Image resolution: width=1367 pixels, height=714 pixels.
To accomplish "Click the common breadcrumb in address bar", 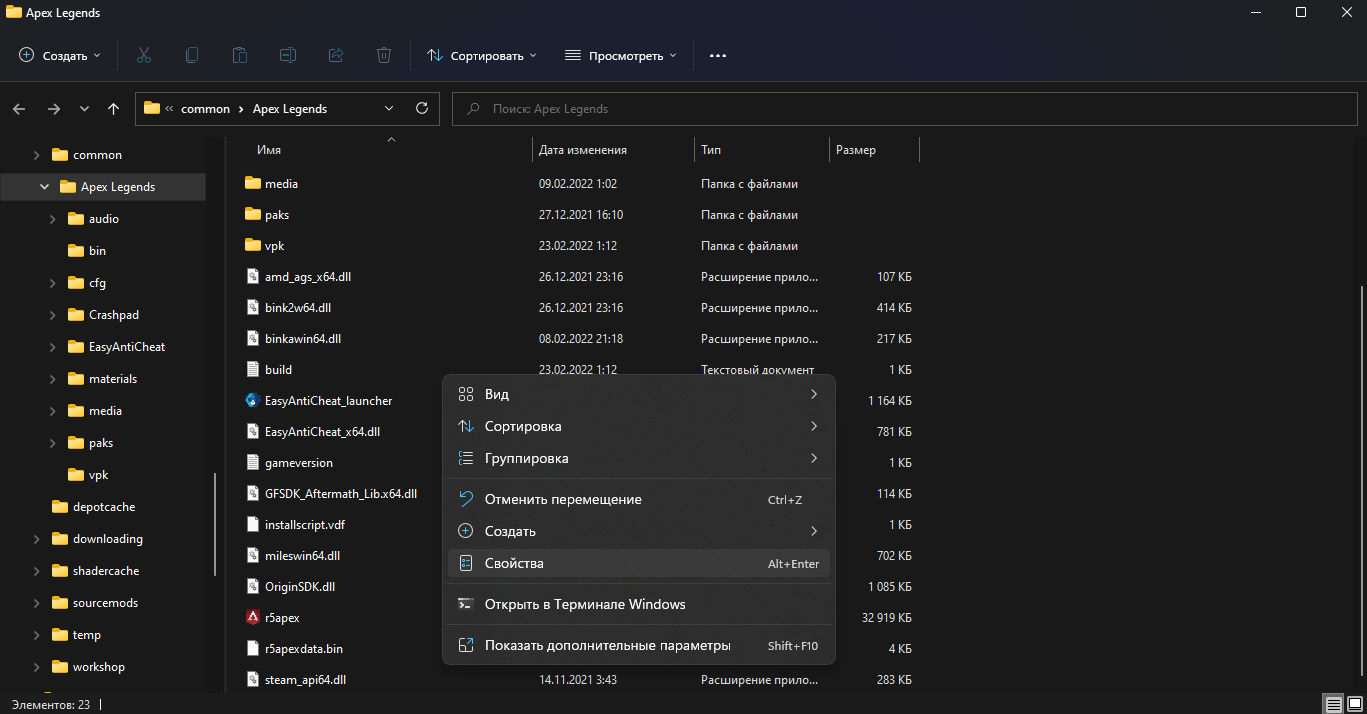I will [x=205, y=109].
